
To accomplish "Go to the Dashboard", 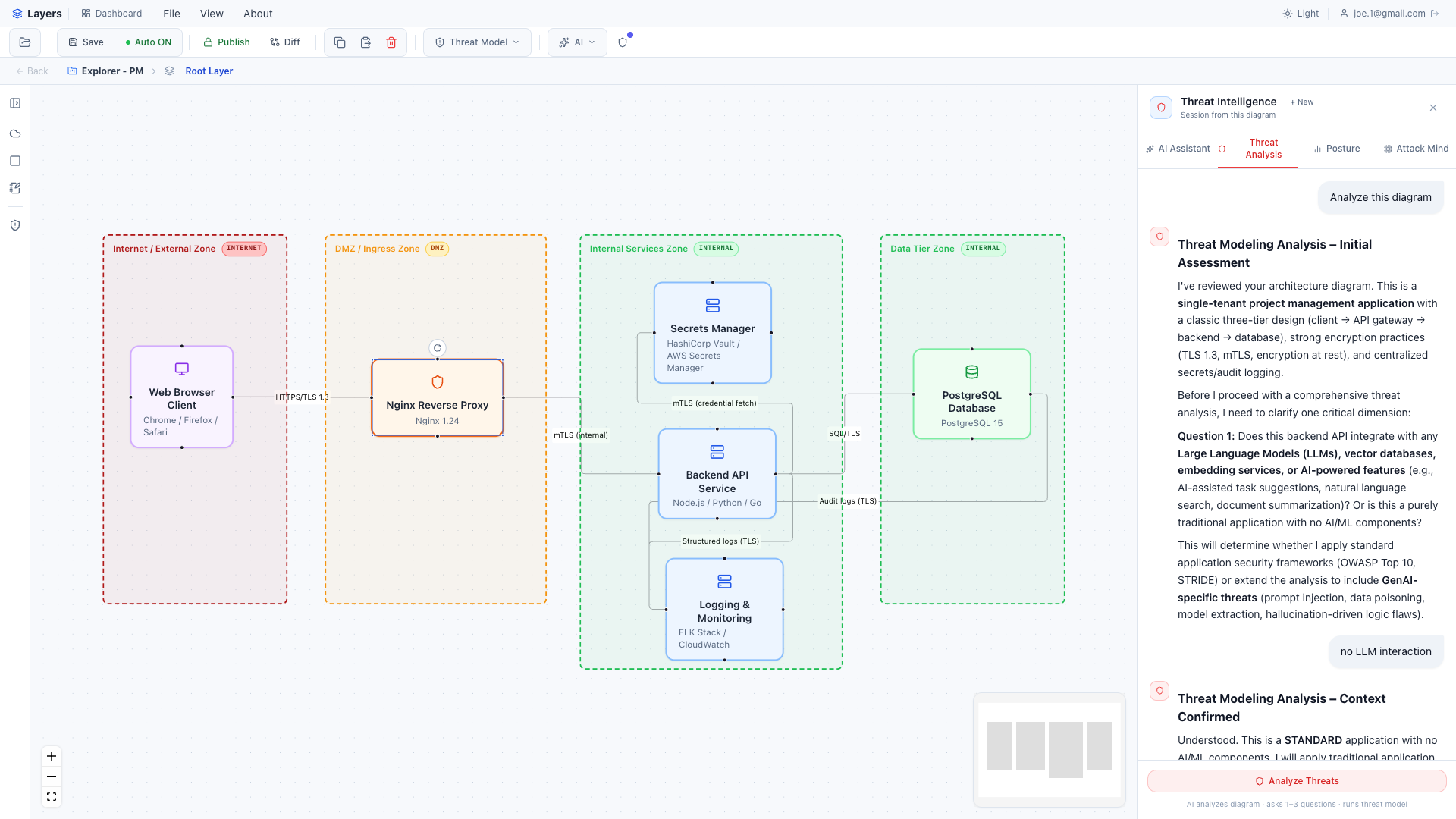I will (x=111, y=14).
